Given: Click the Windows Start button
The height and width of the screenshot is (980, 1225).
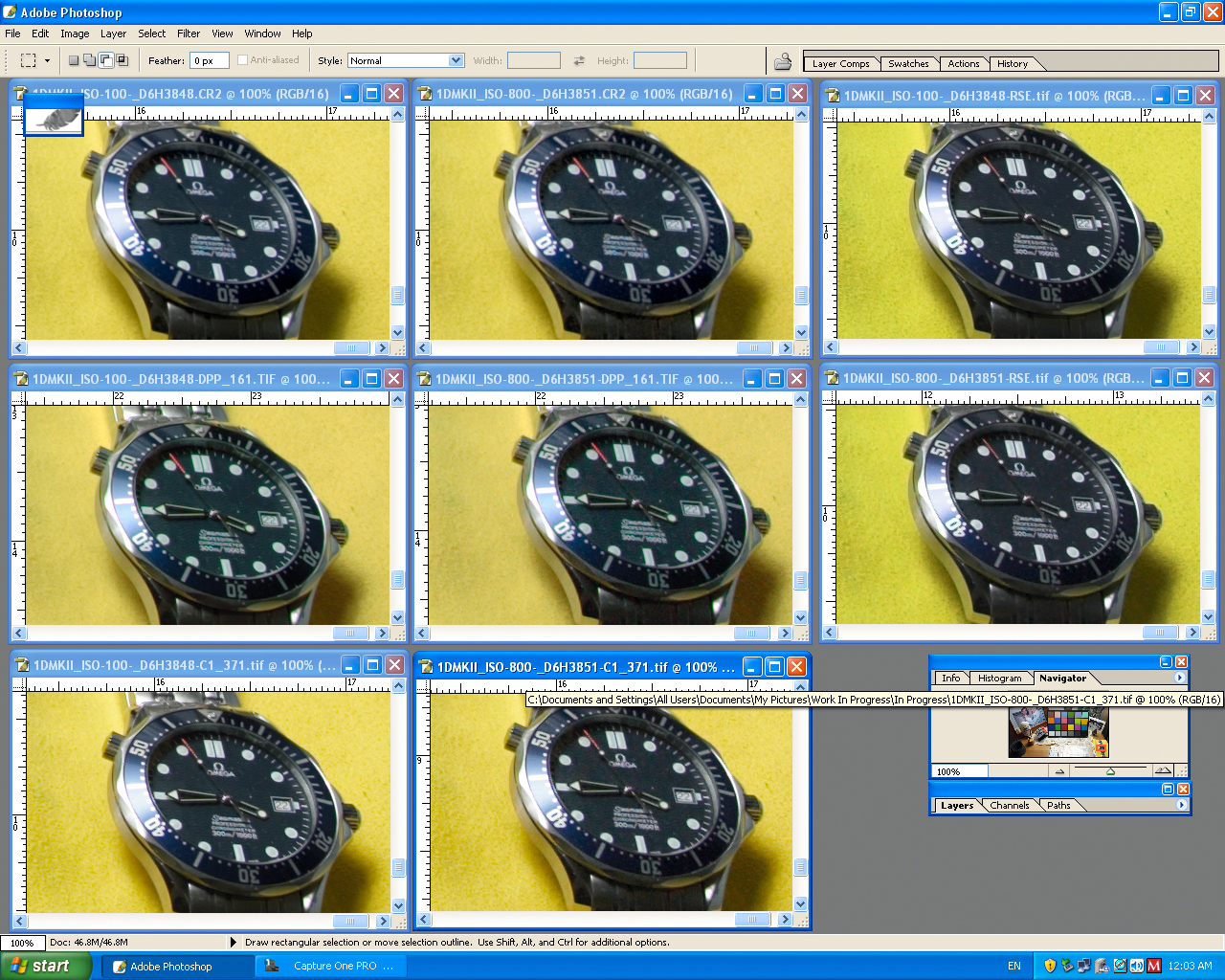Looking at the screenshot, I should point(46,966).
